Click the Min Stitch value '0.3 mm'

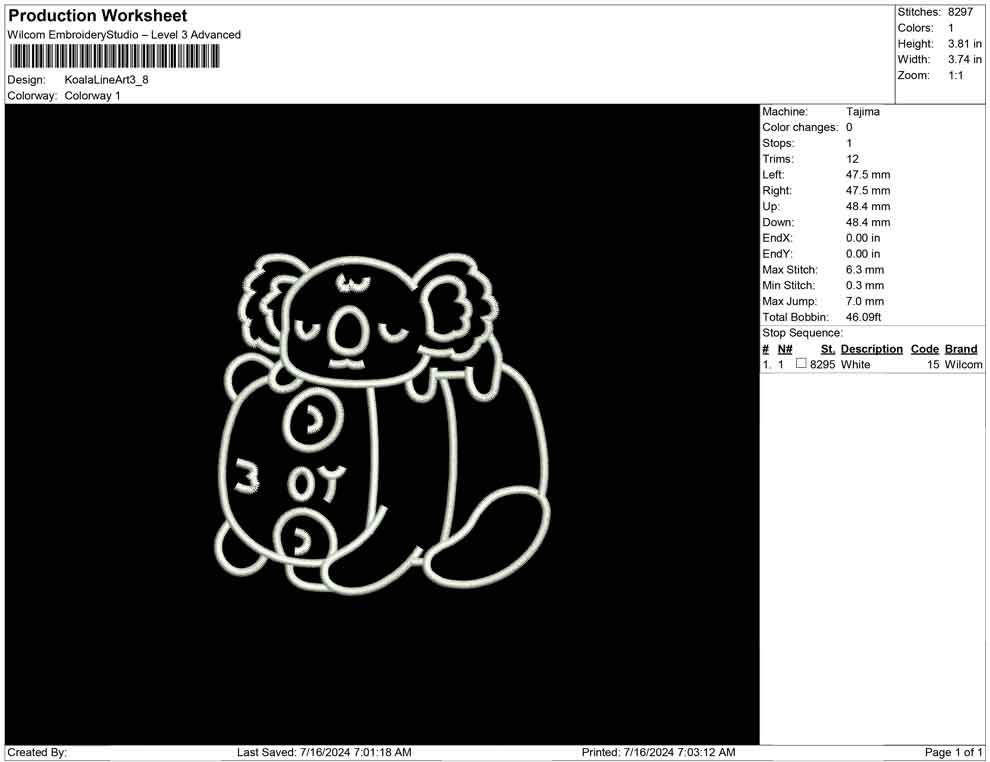864,285
